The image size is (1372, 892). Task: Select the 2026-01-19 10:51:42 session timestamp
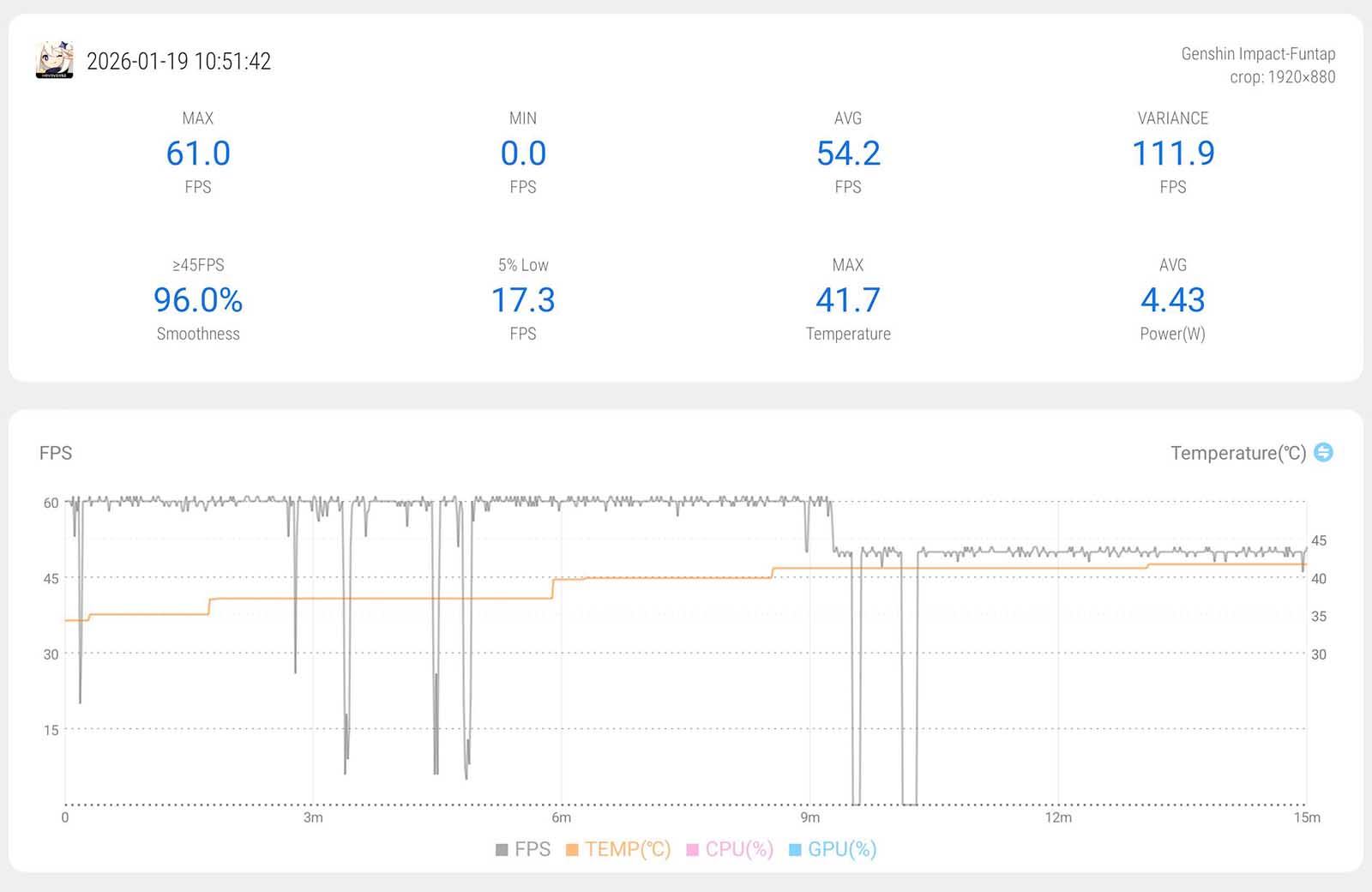[x=178, y=61]
